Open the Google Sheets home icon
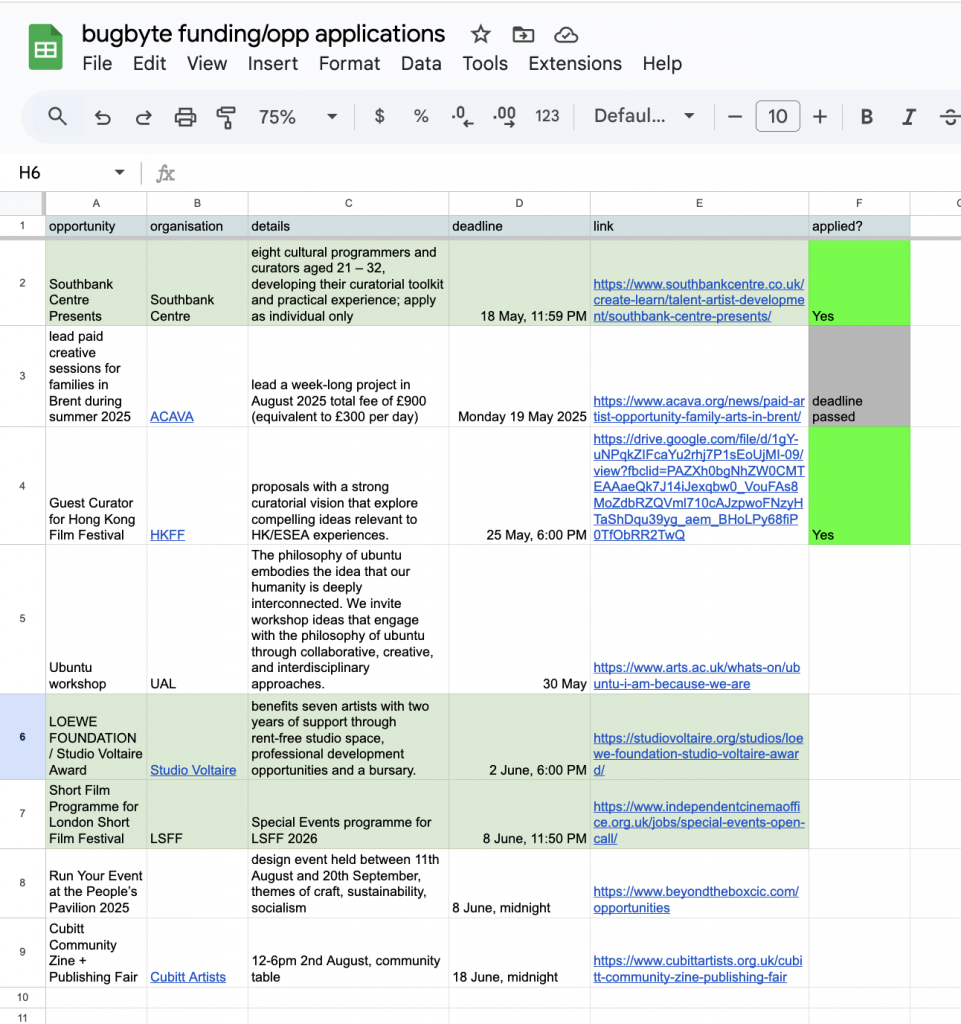This screenshot has height=1024, width=961. (x=46, y=47)
